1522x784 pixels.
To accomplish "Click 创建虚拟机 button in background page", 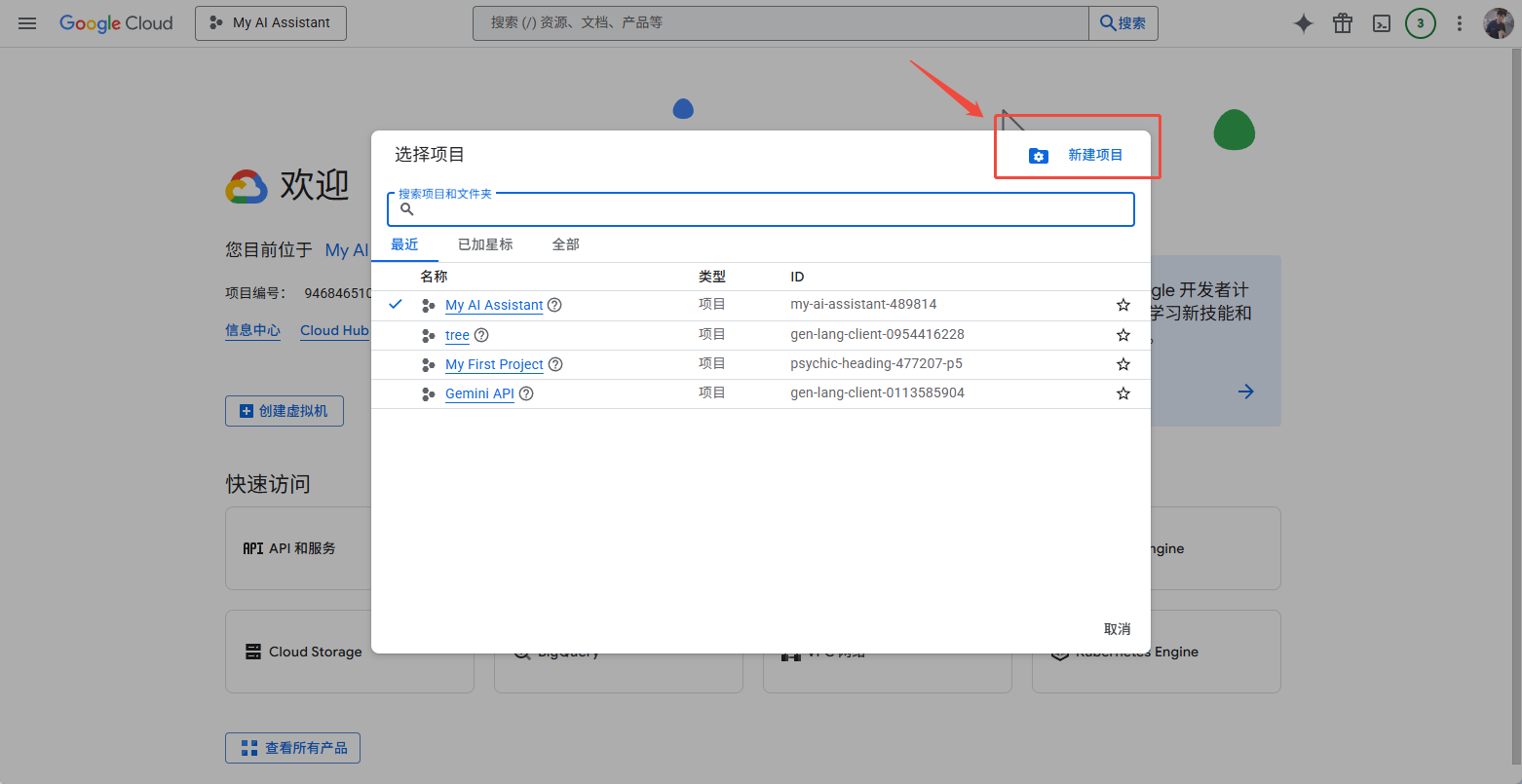I will coord(285,411).
